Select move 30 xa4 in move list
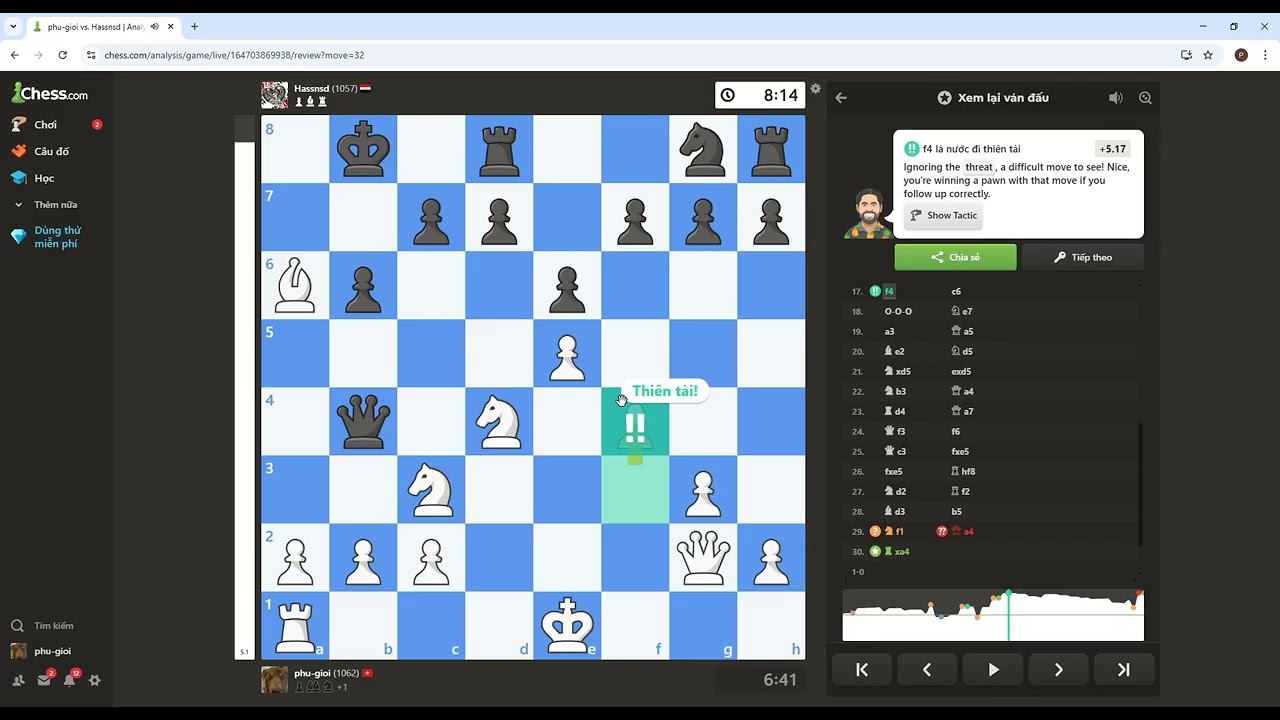Image resolution: width=1280 pixels, height=720 pixels. [x=896, y=552]
